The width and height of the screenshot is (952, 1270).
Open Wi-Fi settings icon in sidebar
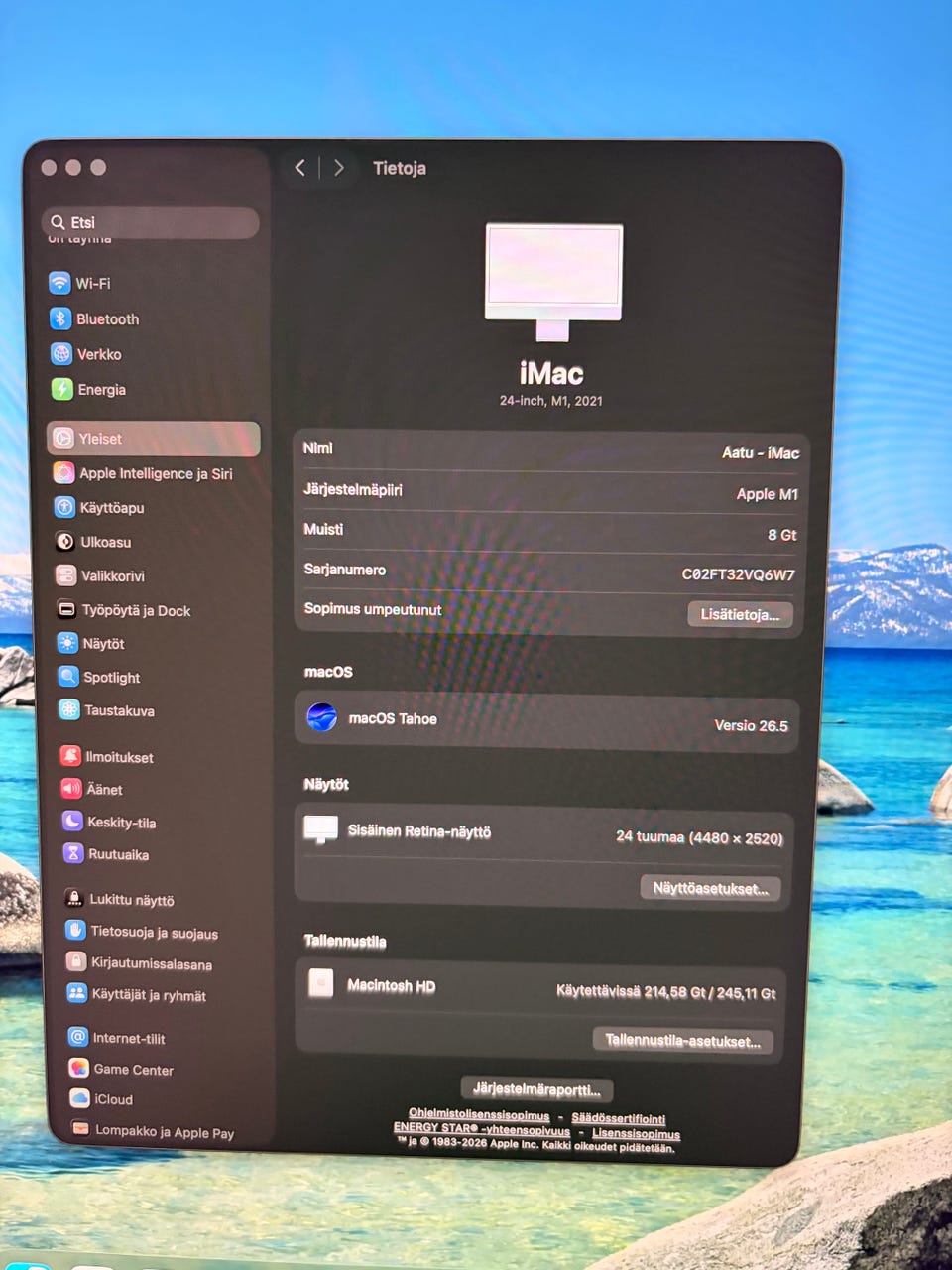coord(59,283)
